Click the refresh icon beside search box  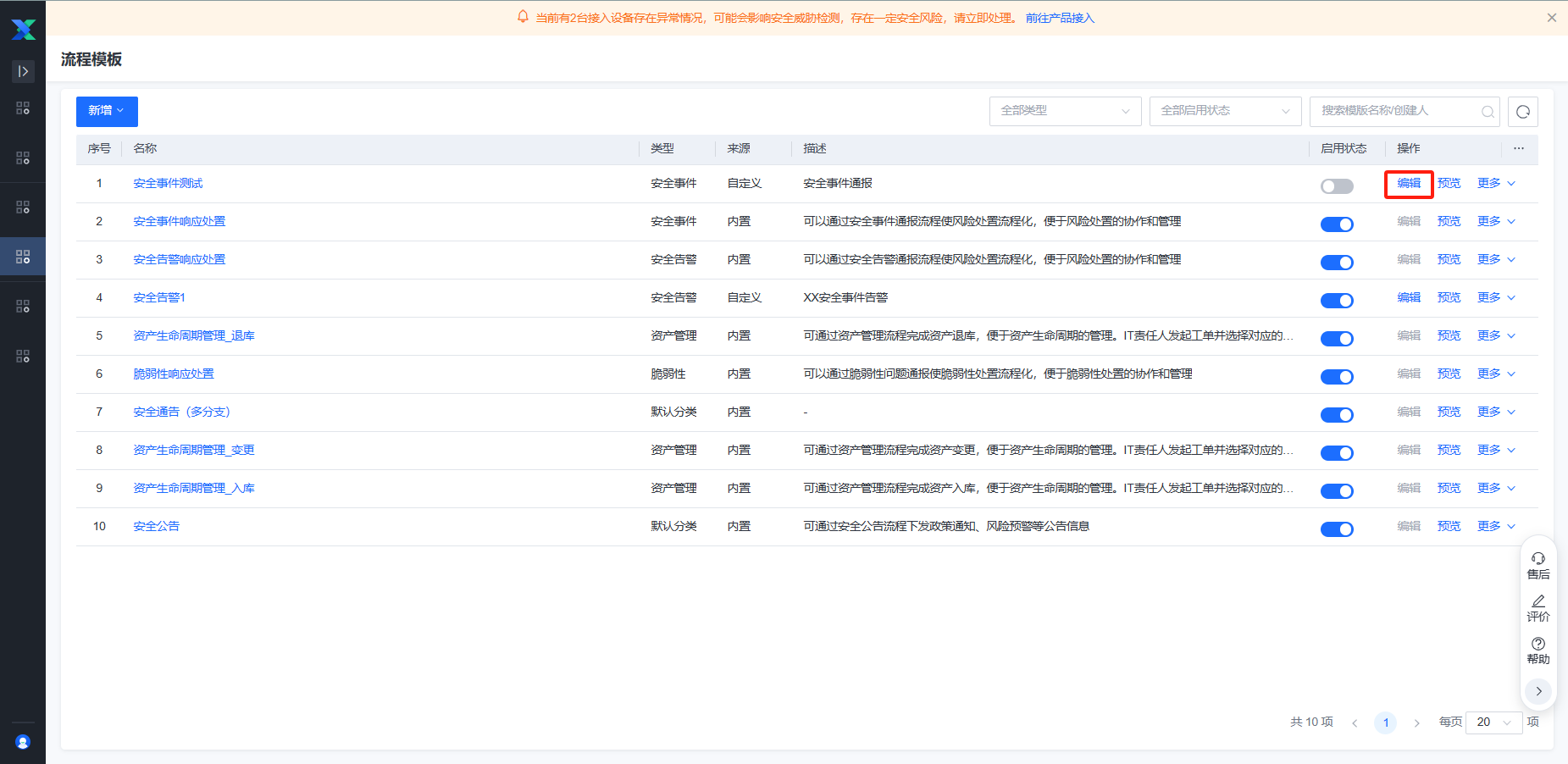(1522, 112)
